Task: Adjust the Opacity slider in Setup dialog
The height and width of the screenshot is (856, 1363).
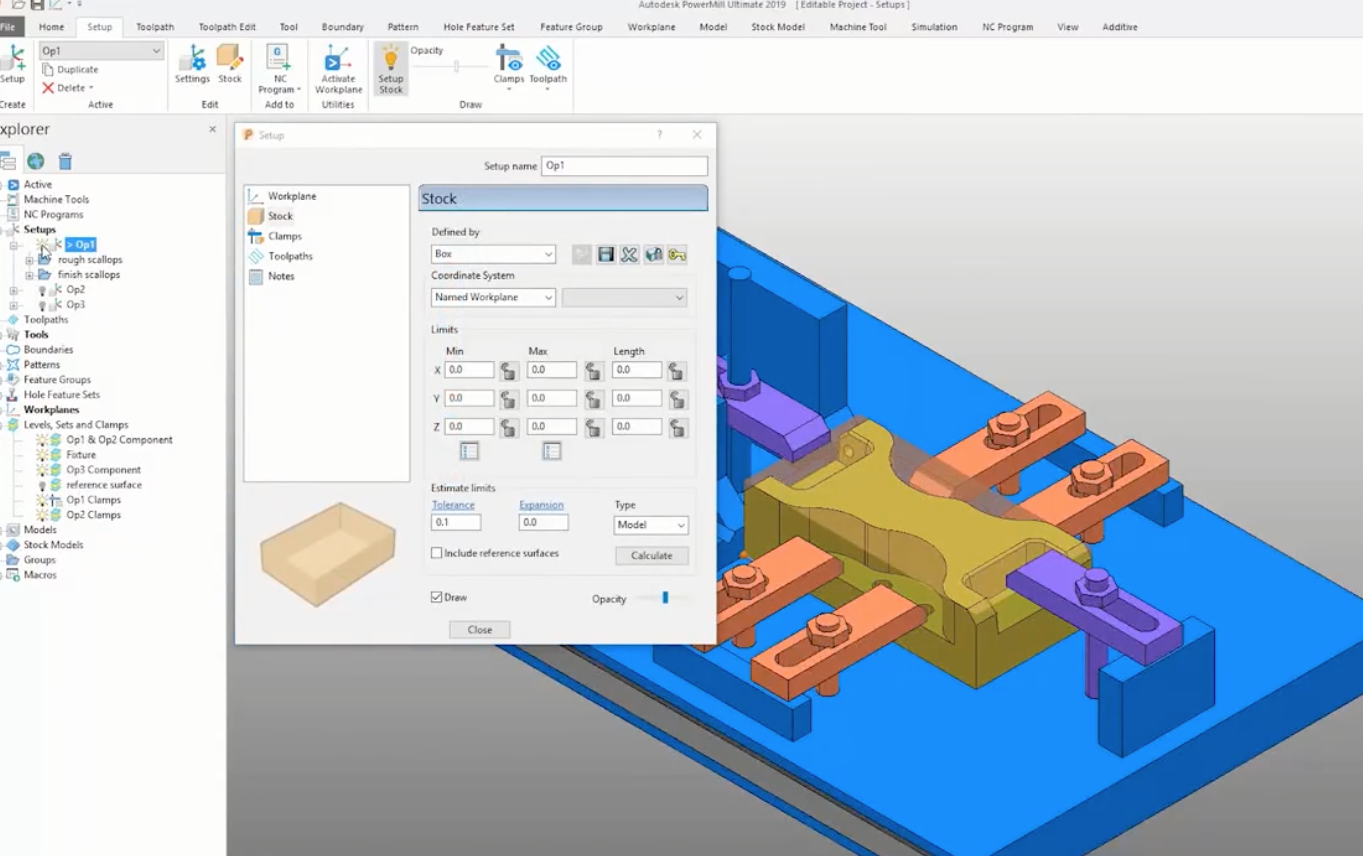Action: coord(665,598)
